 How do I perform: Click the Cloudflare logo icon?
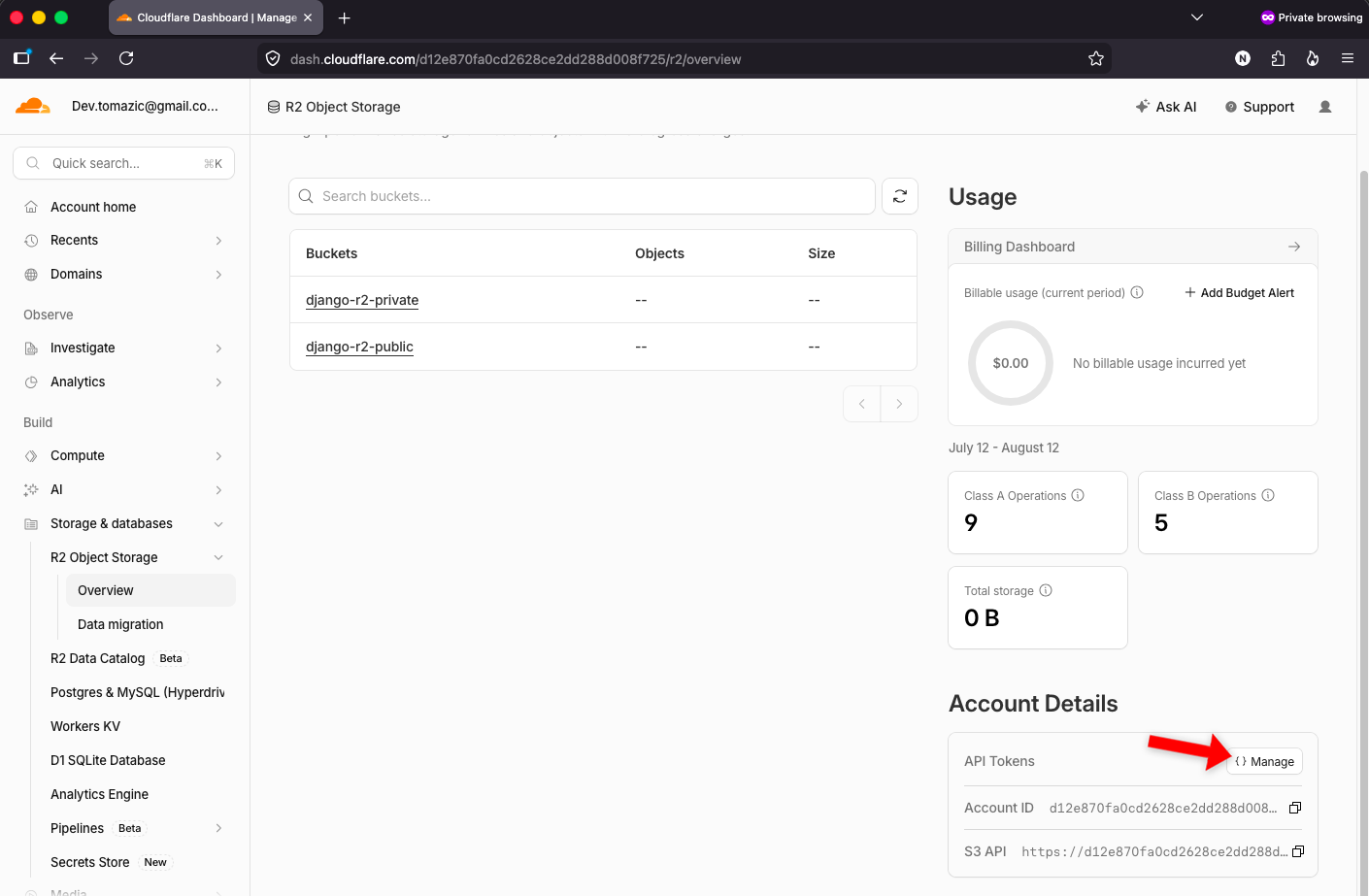[x=33, y=106]
